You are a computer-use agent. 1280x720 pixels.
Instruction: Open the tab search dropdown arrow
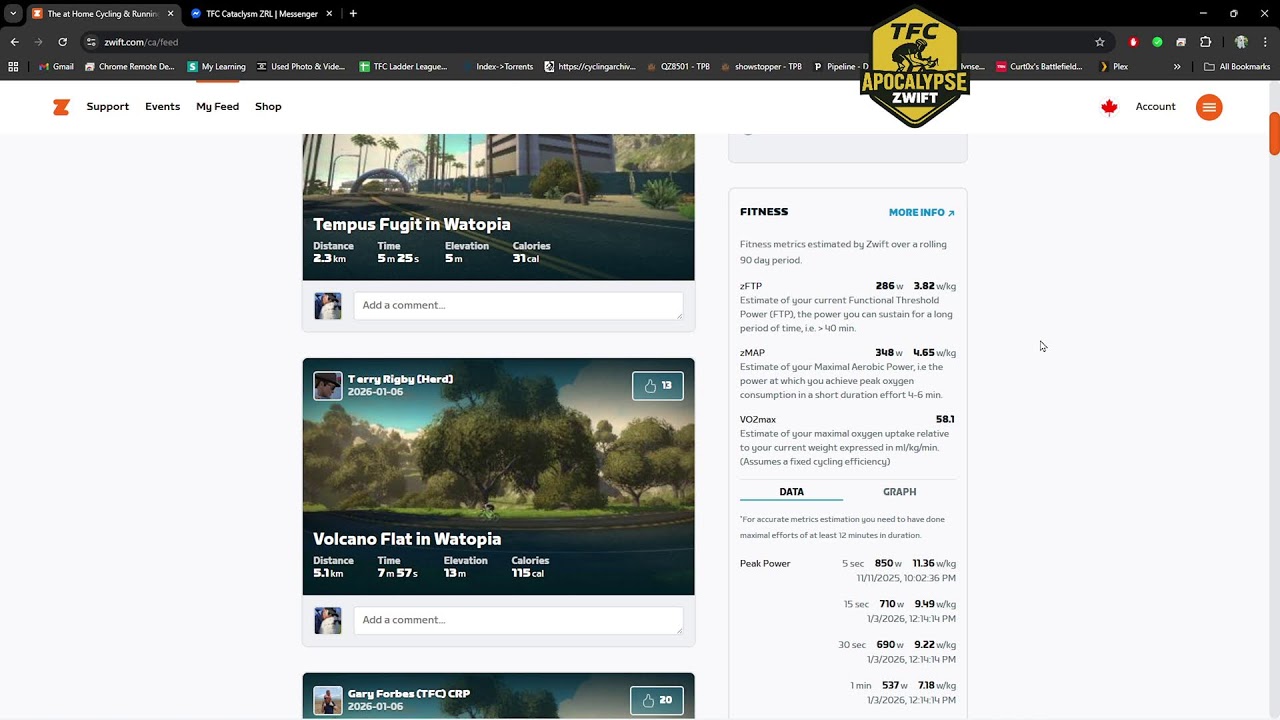(x=13, y=14)
